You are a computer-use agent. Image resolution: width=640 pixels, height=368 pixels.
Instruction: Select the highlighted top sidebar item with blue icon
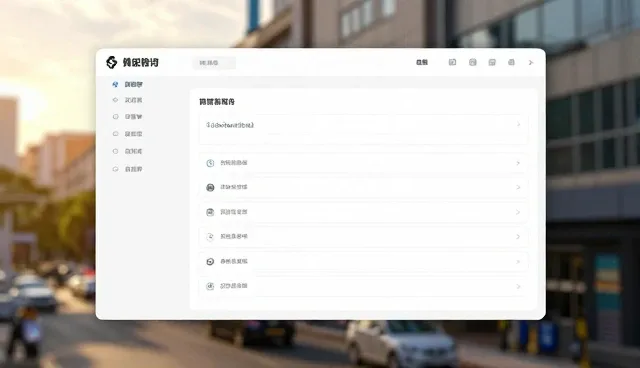point(127,84)
